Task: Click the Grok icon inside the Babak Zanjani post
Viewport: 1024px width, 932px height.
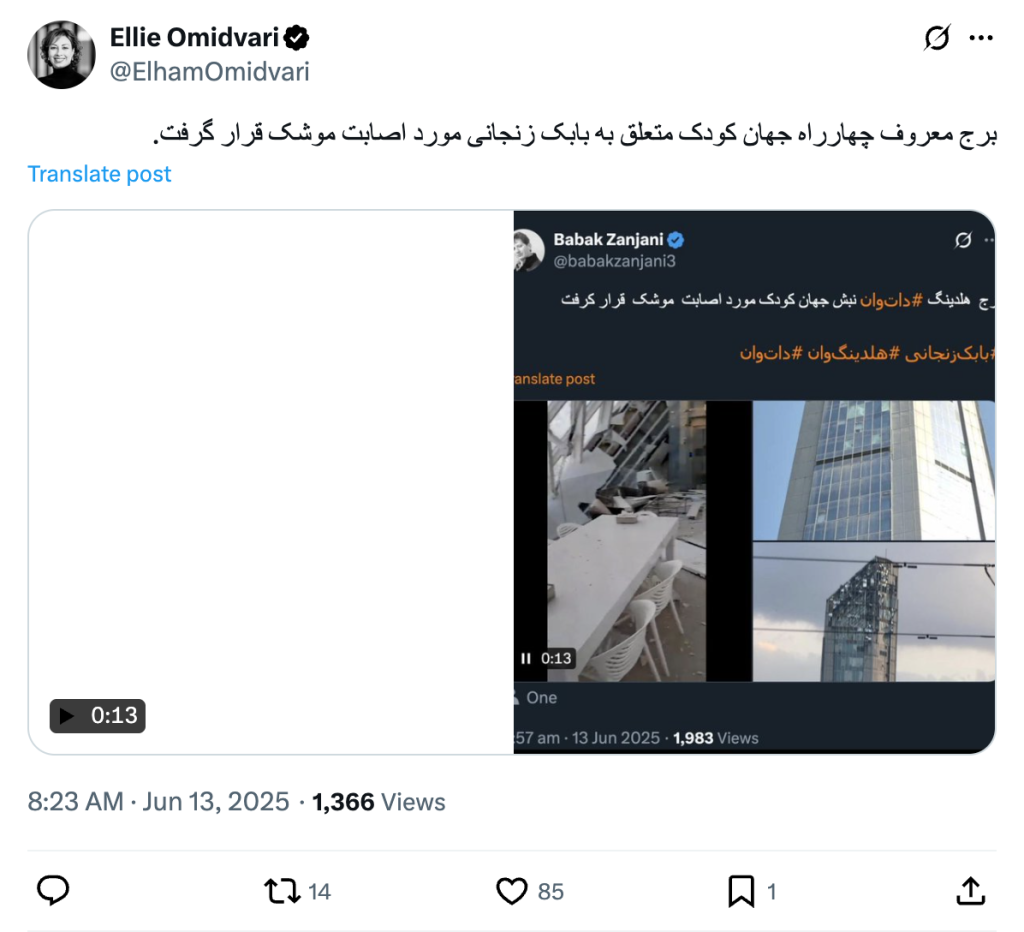Action: [963, 240]
